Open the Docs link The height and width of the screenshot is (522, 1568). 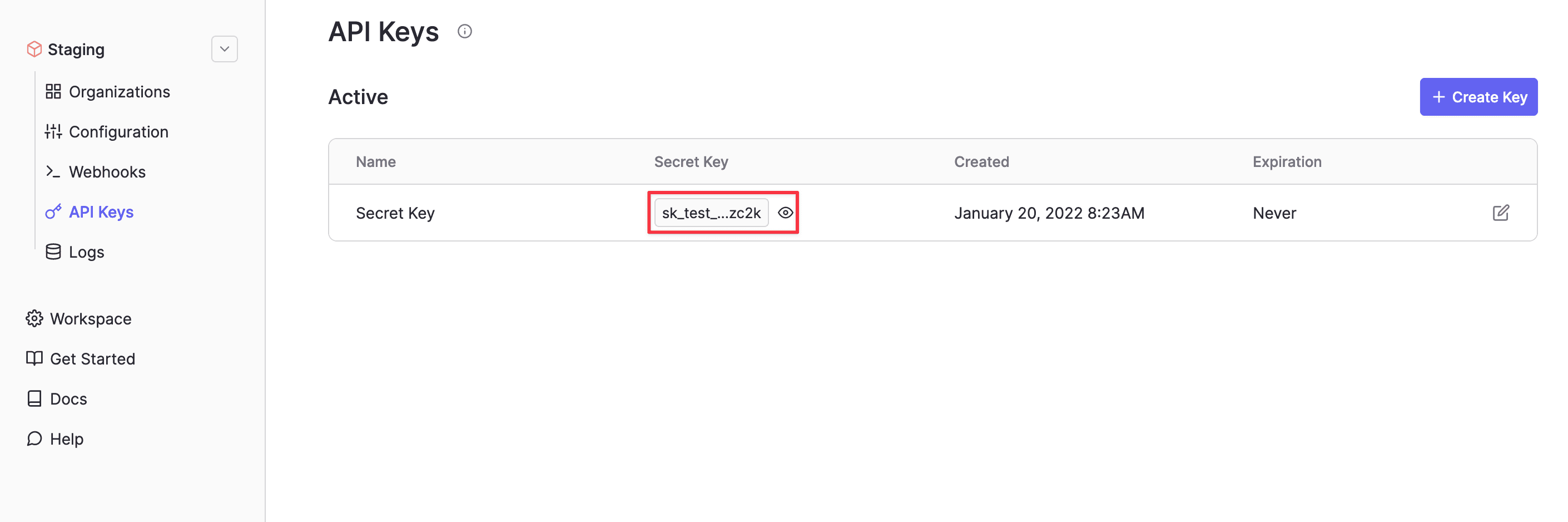68,399
